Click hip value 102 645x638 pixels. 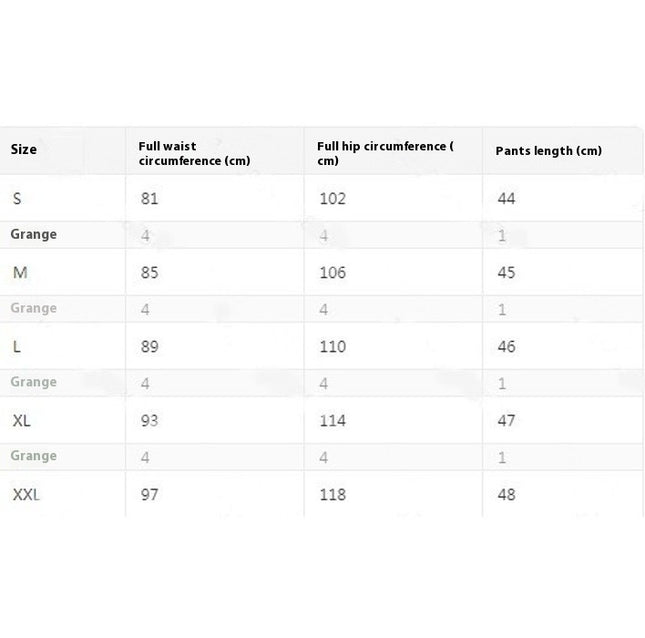pyautogui.click(x=332, y=199)
